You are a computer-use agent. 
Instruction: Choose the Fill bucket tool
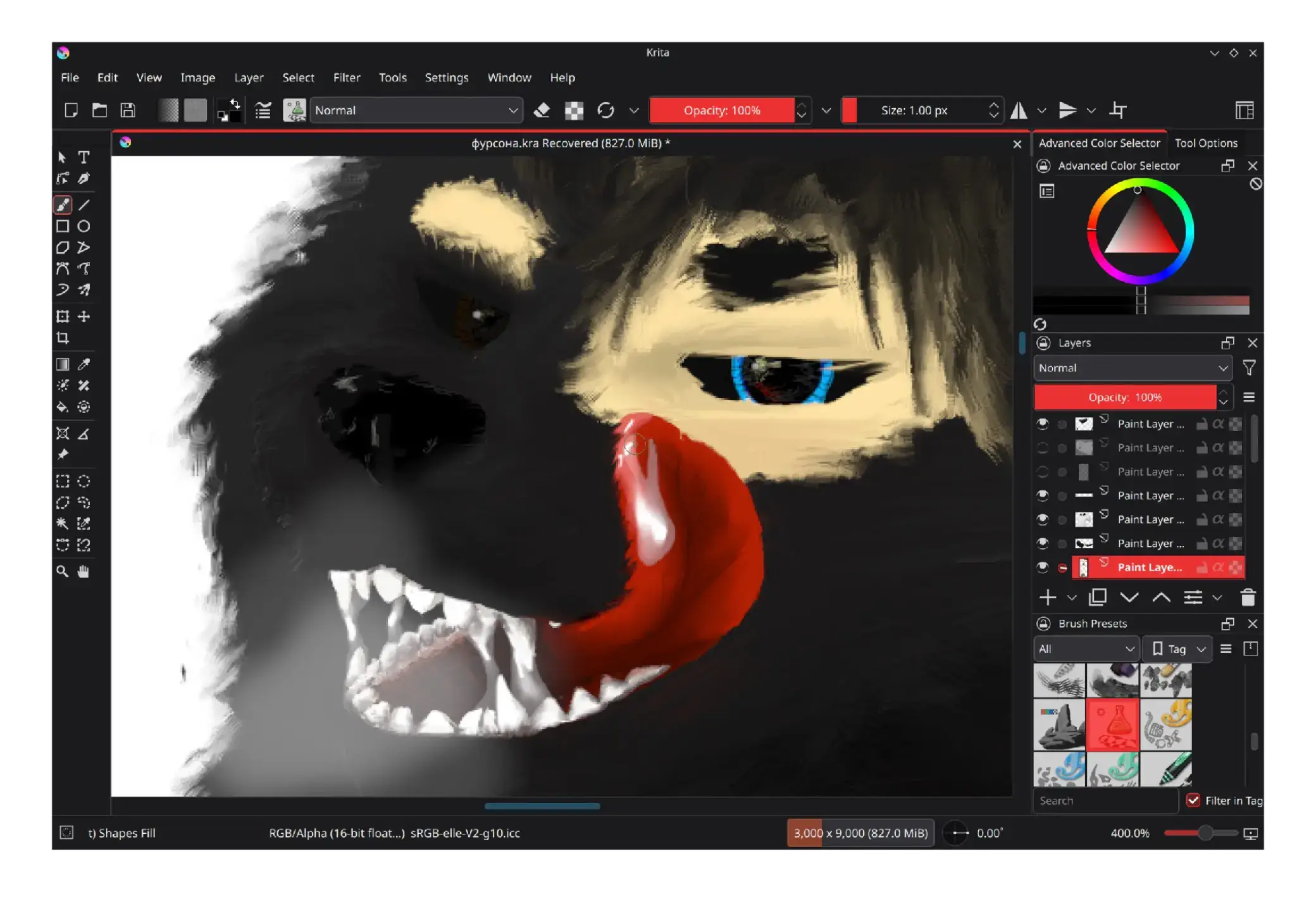pyautogui.click(x=63, y=407)
